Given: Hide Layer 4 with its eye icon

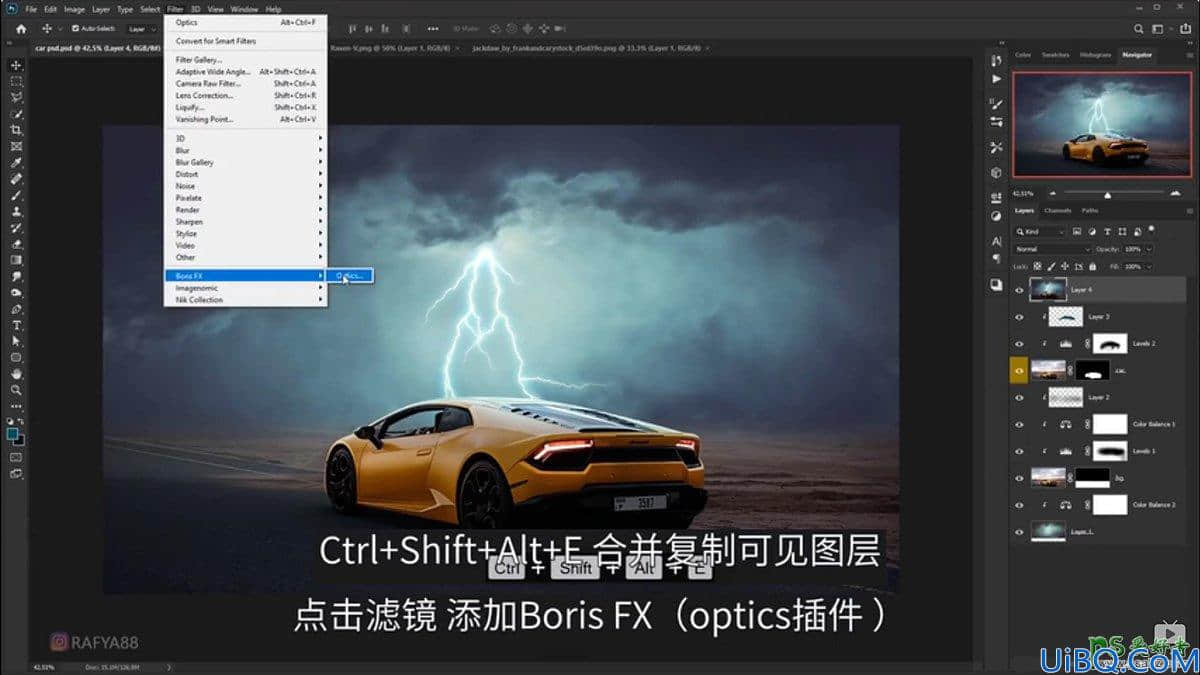Looking at the screenshot, I should tap(1019, 290).
